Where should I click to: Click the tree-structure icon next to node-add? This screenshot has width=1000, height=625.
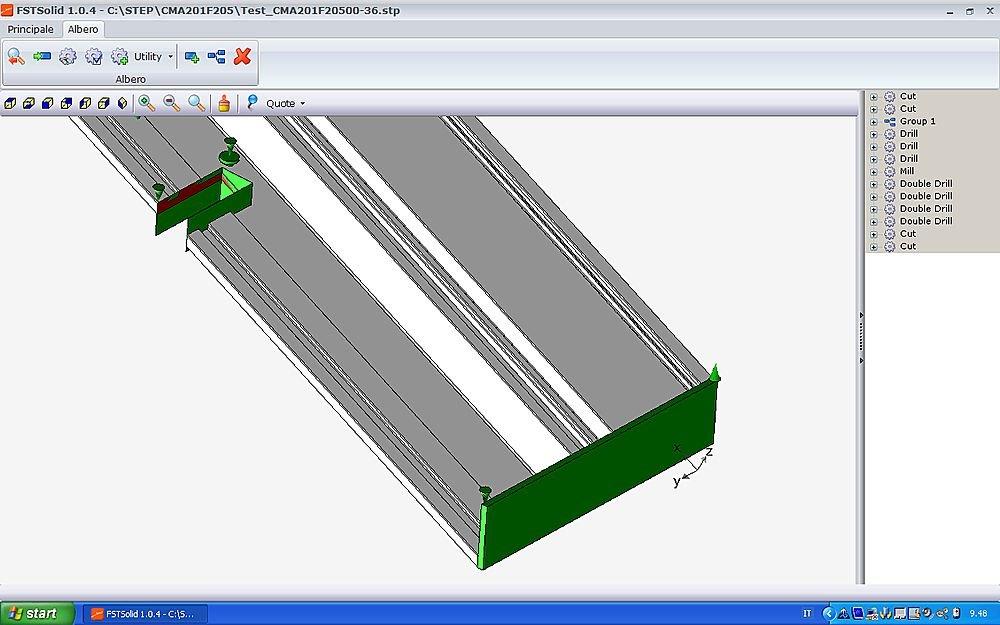coord(216,57)
